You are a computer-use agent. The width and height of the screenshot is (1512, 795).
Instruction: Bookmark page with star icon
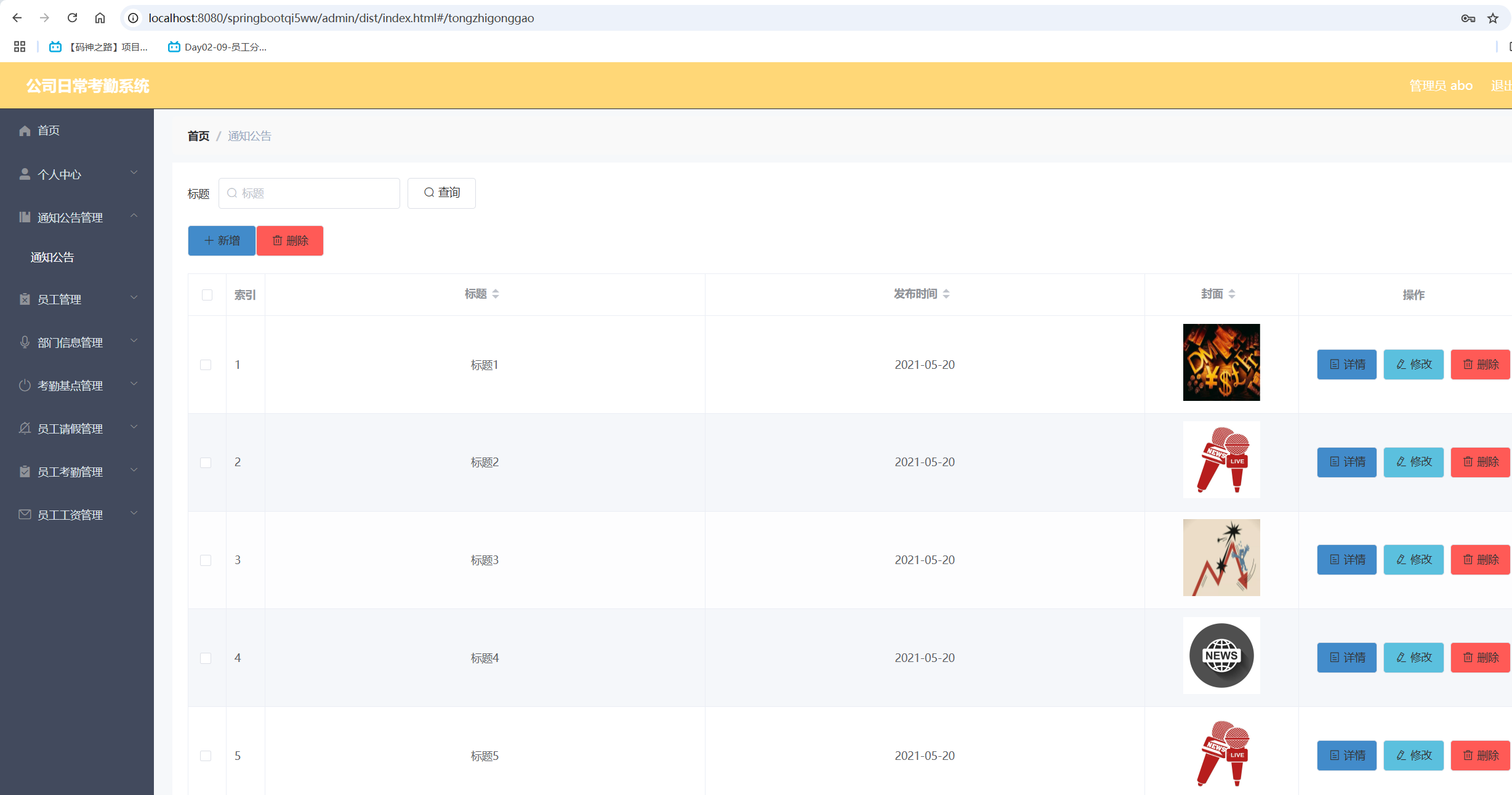coord(1493,18)
